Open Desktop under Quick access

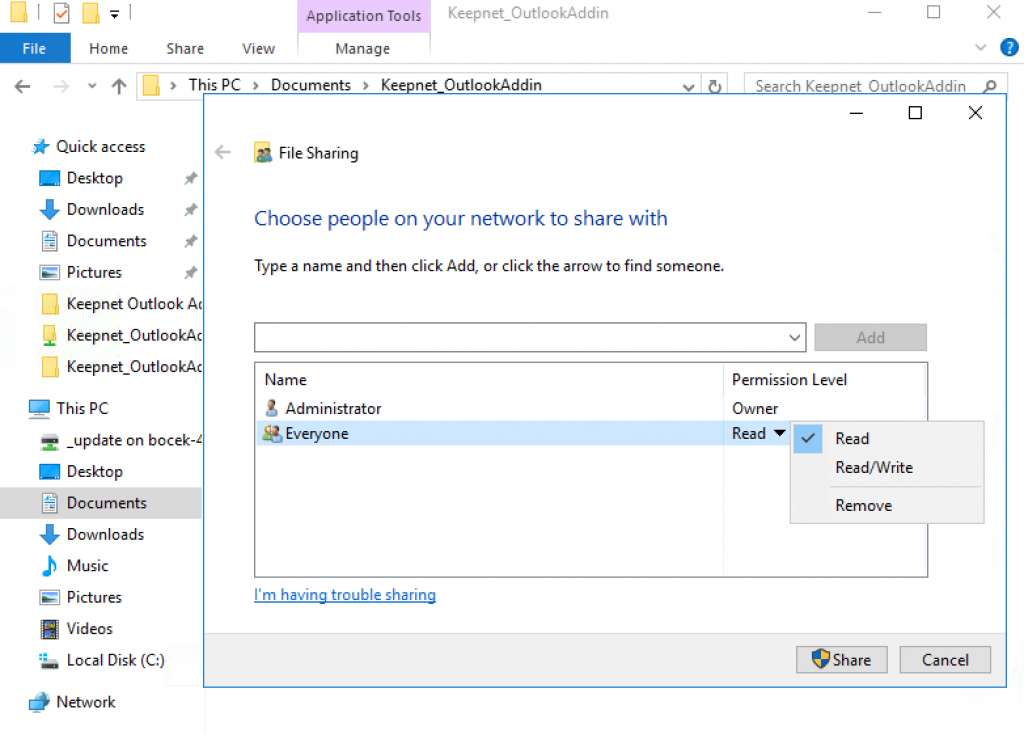pos(95,178)
